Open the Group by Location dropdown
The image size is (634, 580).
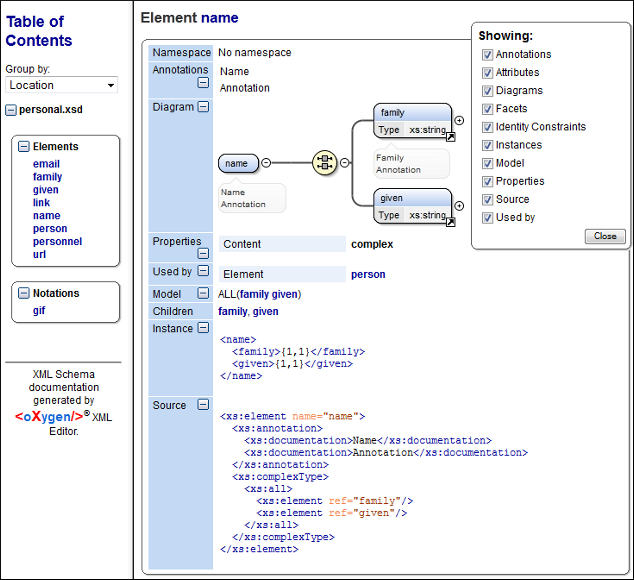[62, 86]
